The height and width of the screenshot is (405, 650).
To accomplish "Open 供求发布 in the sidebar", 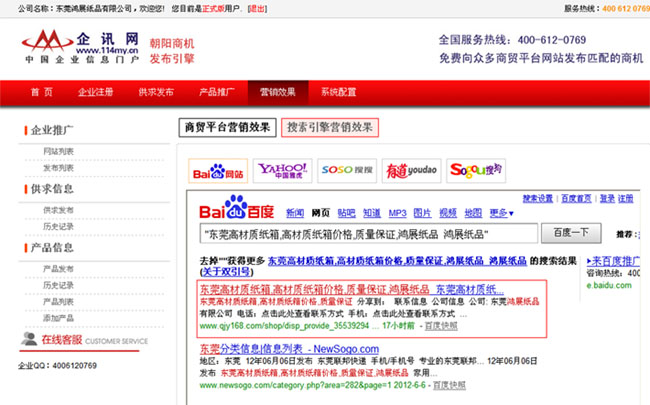I will [x=58, y=210].
